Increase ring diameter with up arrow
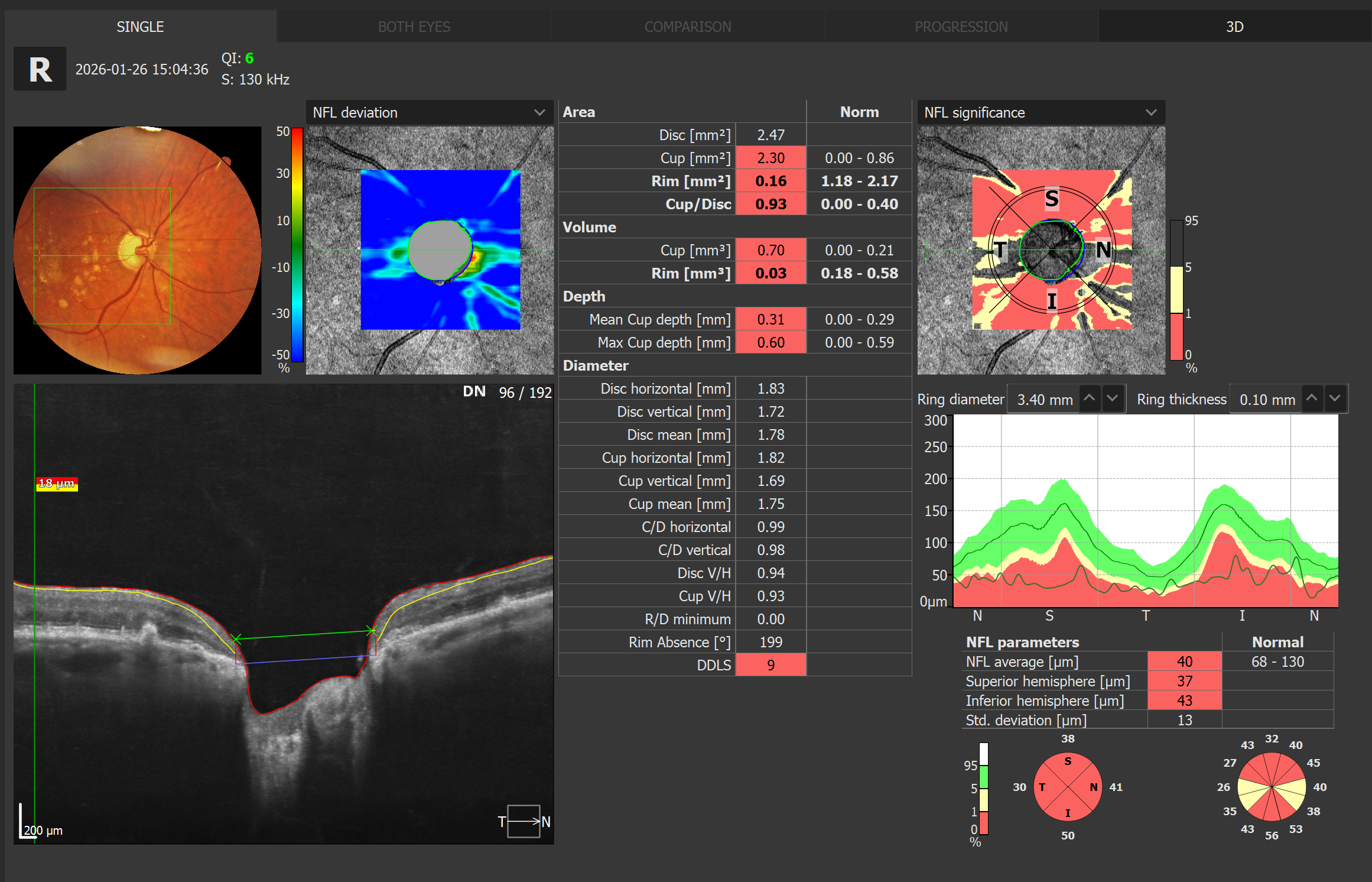The image size is (1372, 882). pos(1090,399)
